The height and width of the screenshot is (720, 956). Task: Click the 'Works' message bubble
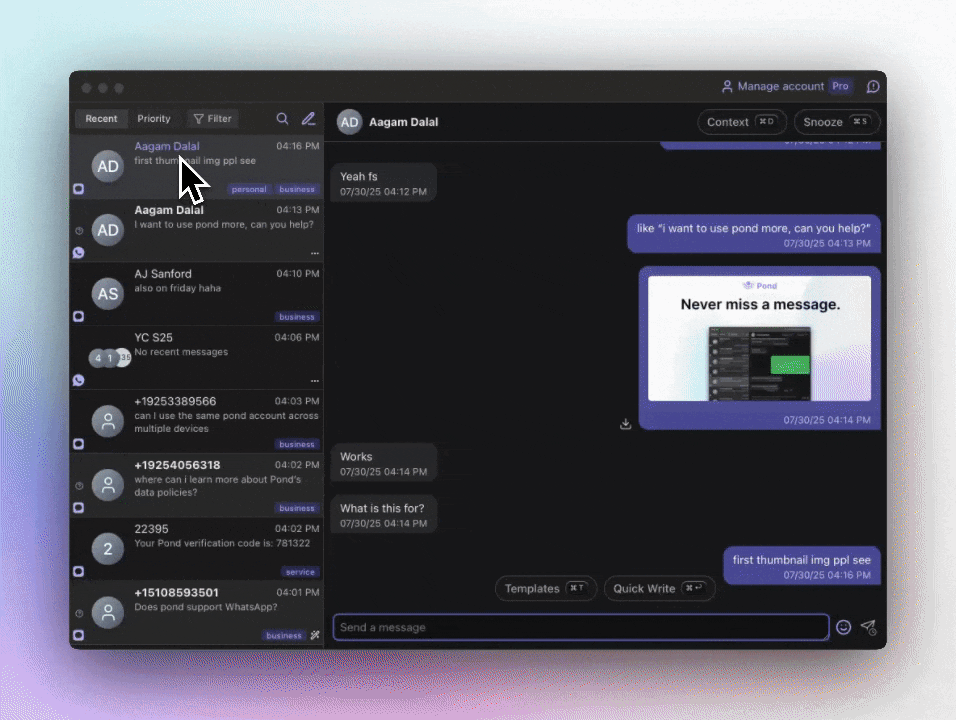coord(383,463)
